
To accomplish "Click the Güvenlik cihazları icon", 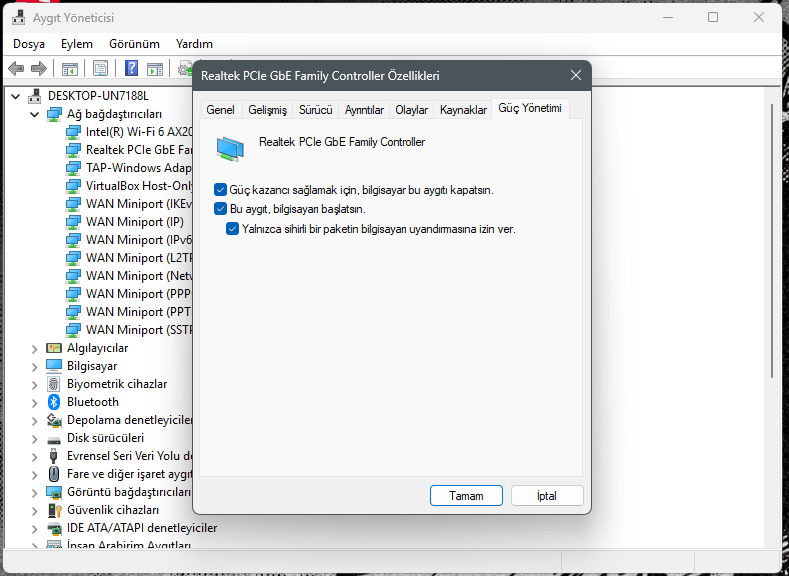I will click(54, 510).
